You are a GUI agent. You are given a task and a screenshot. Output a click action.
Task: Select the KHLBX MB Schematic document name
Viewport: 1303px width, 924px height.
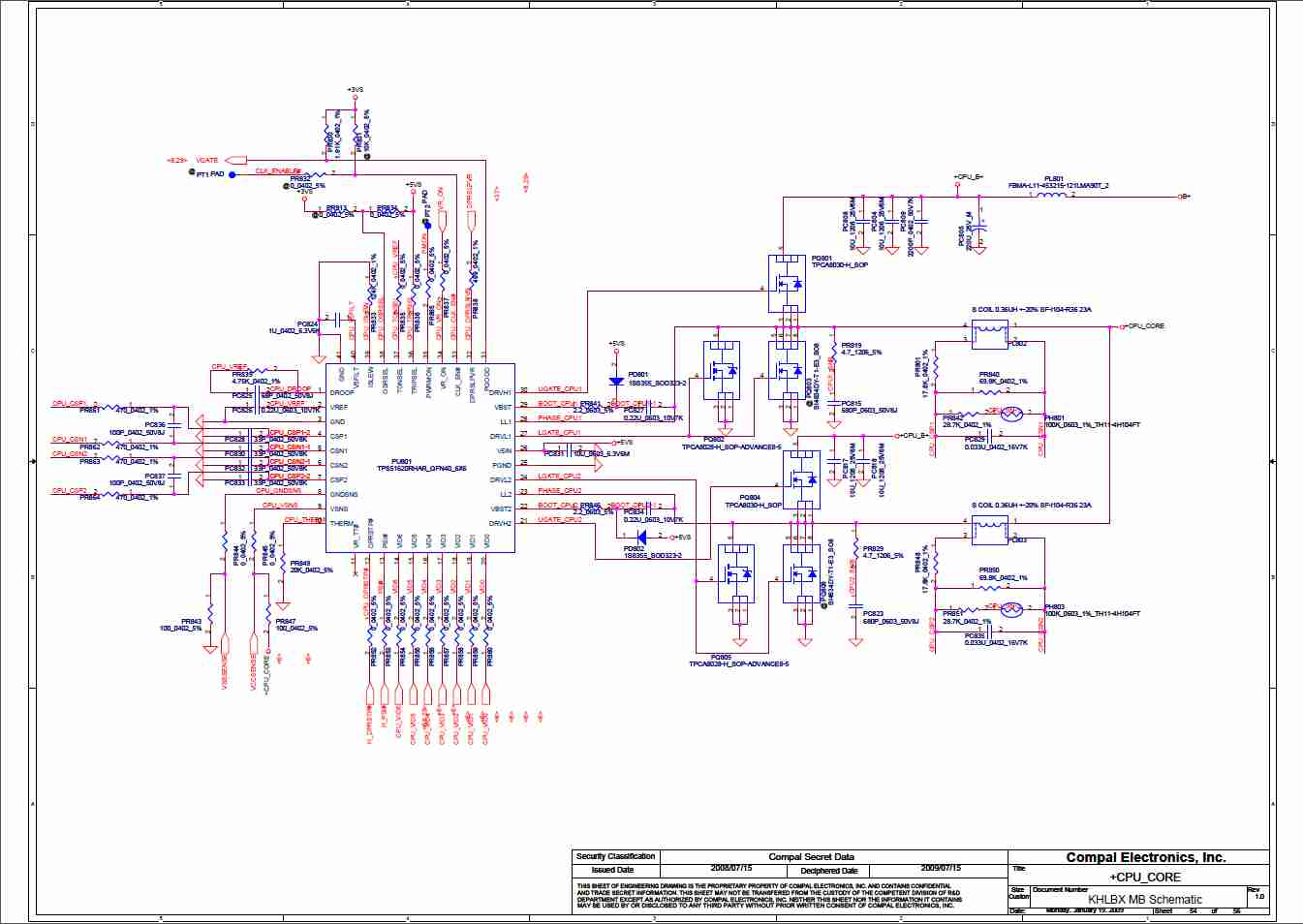(1144, 900)
